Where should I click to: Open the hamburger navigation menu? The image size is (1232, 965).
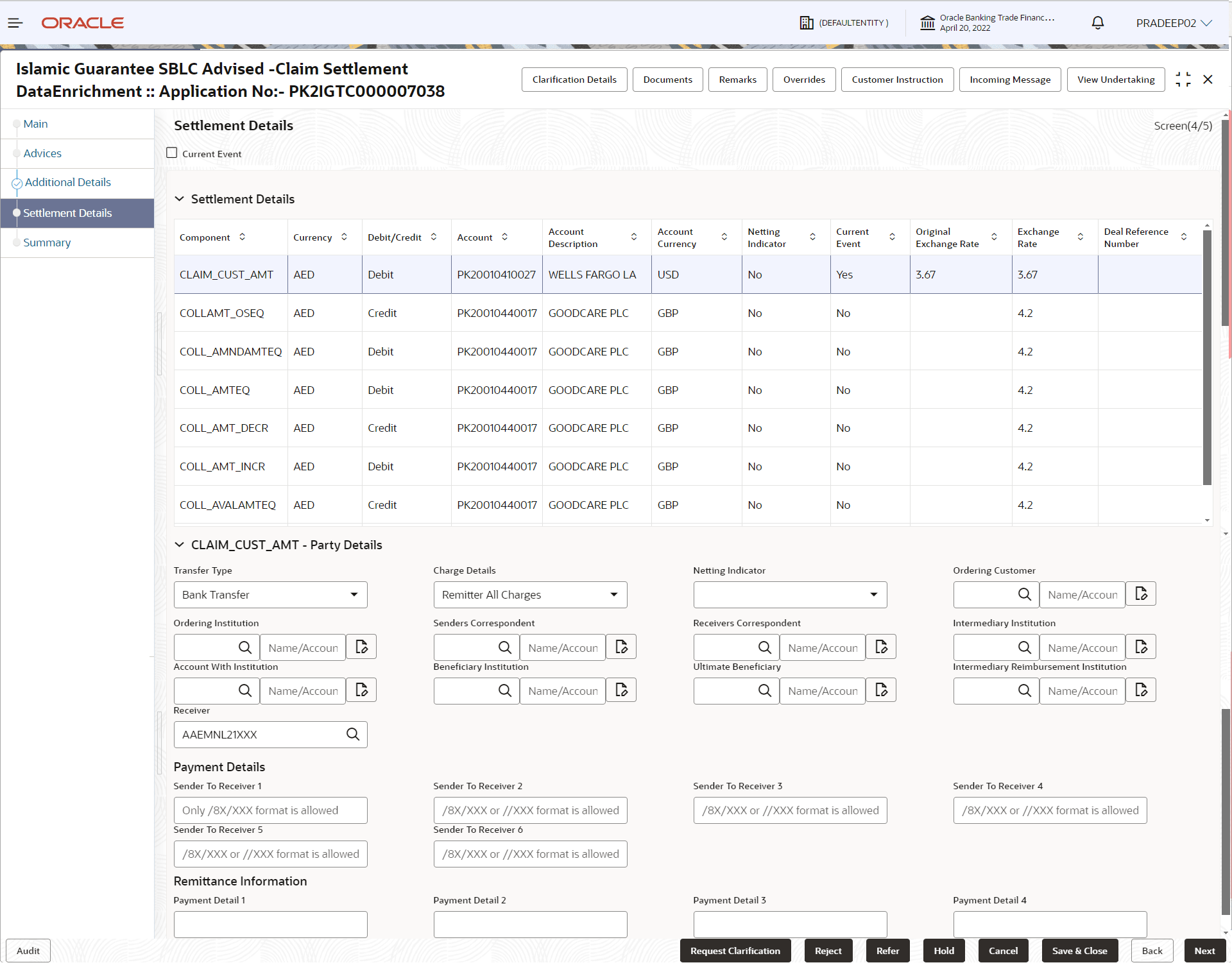(15, 23)
